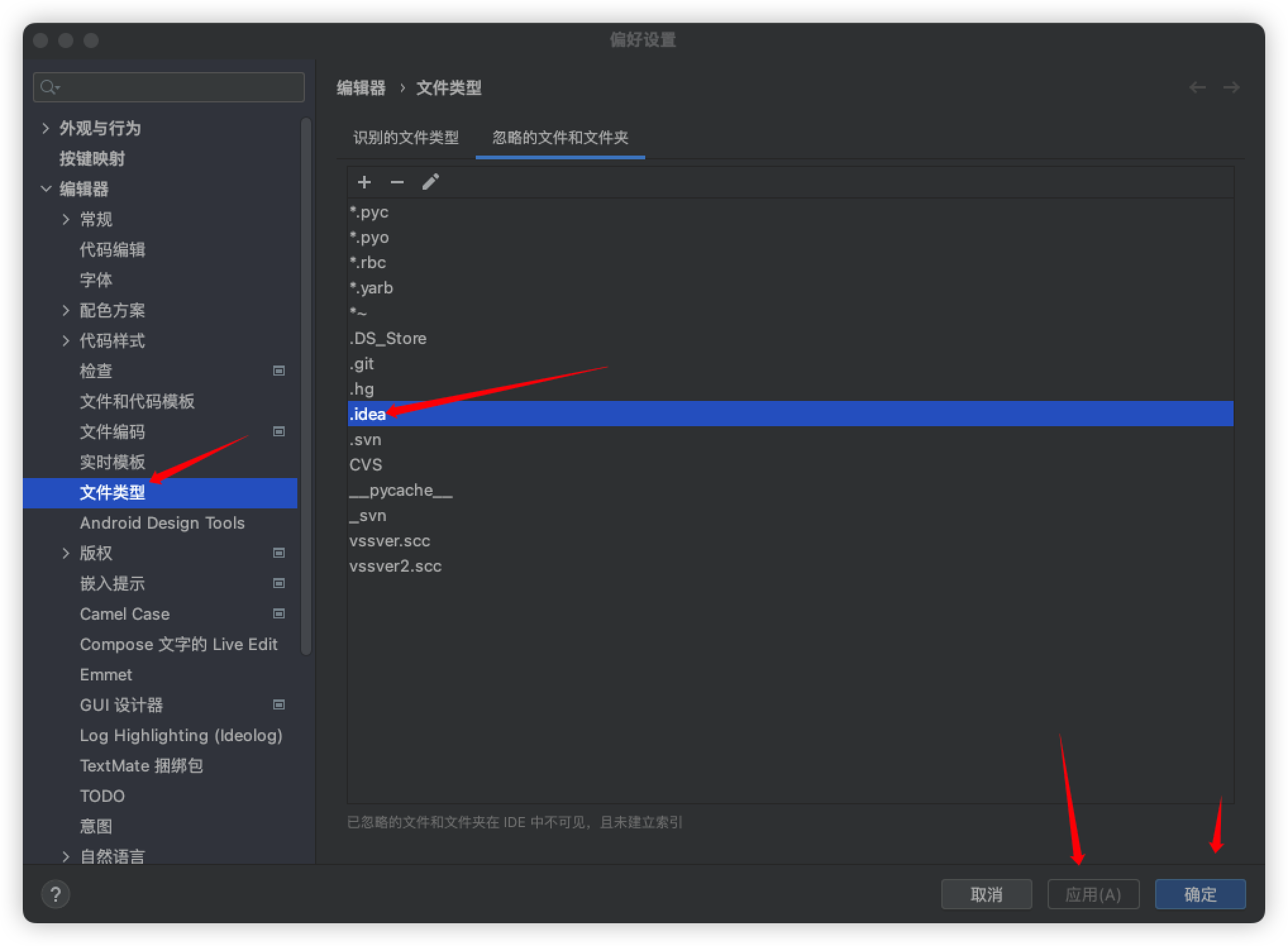The image size is (1288, 946).
Task: Click the back navigation arrow icon
Action: pyautogui.click(x=1197, y=87)
